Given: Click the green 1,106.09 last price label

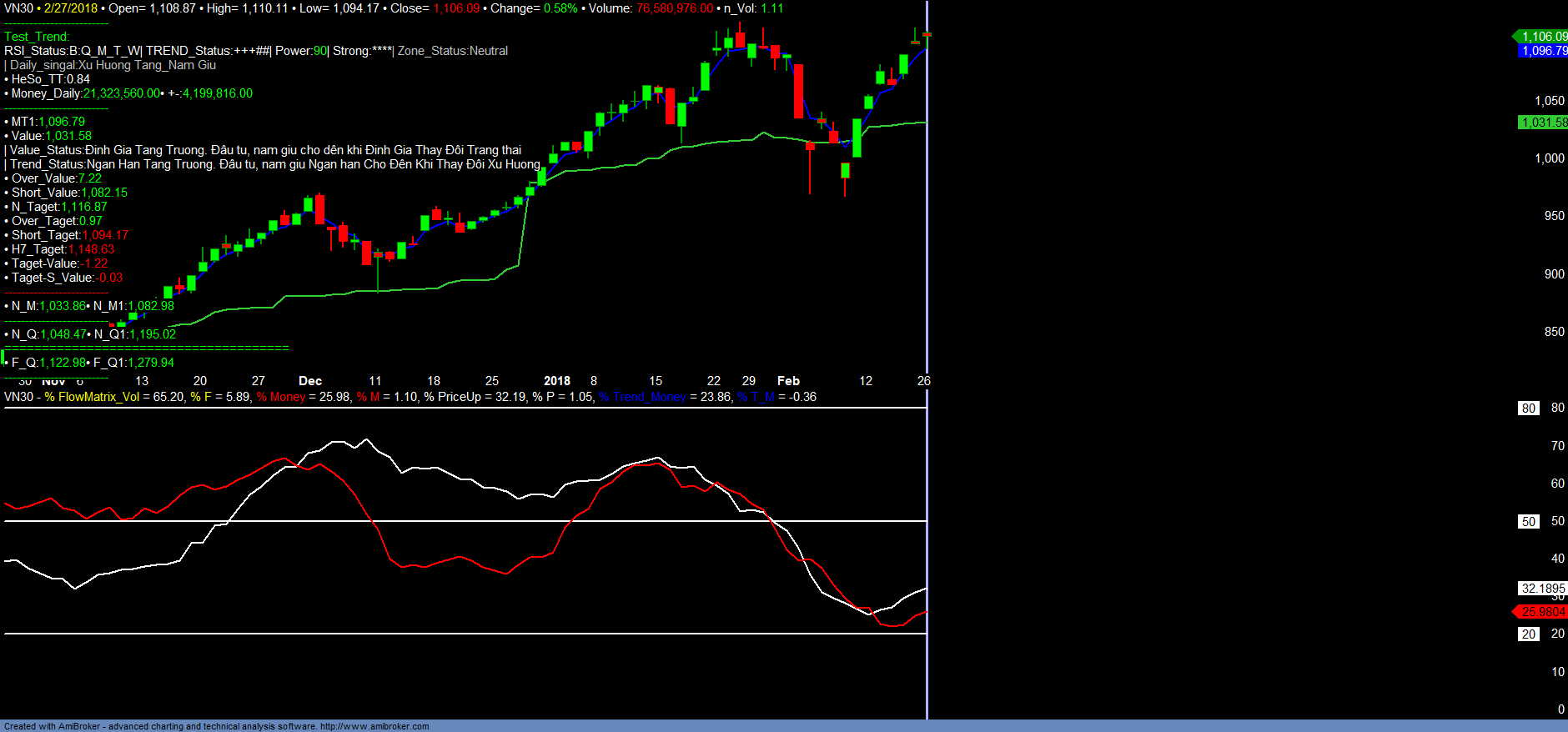Looking at the screenshot, I should (1543, 37).
